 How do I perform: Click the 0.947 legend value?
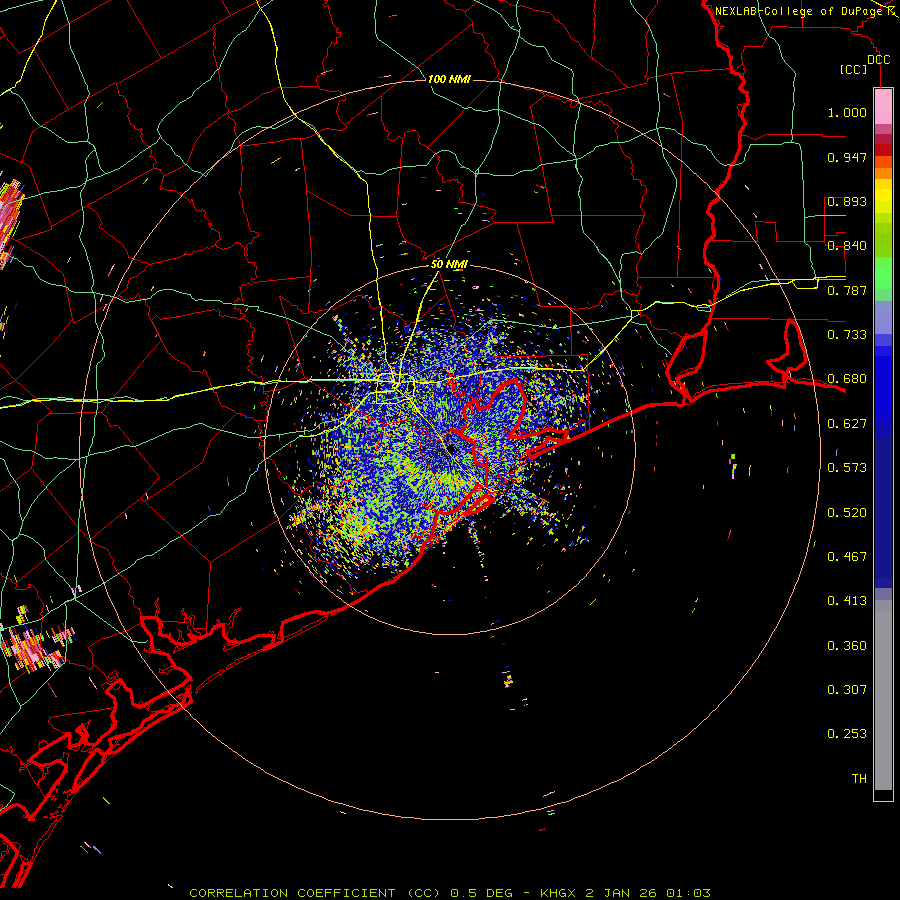pos(847,157)
